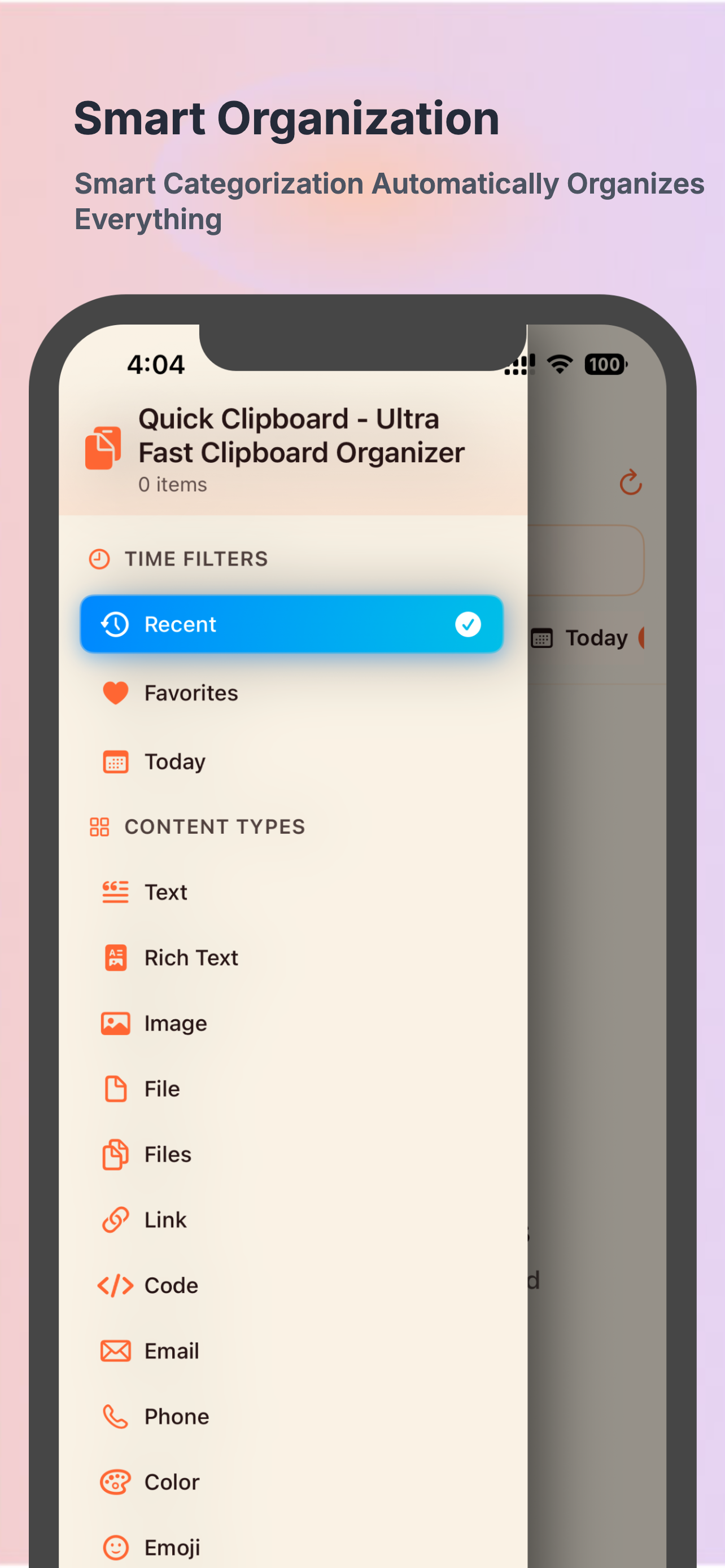Tap the orange refresh icon
This screenshot has width=725, height=1568.
coord(631,482)
